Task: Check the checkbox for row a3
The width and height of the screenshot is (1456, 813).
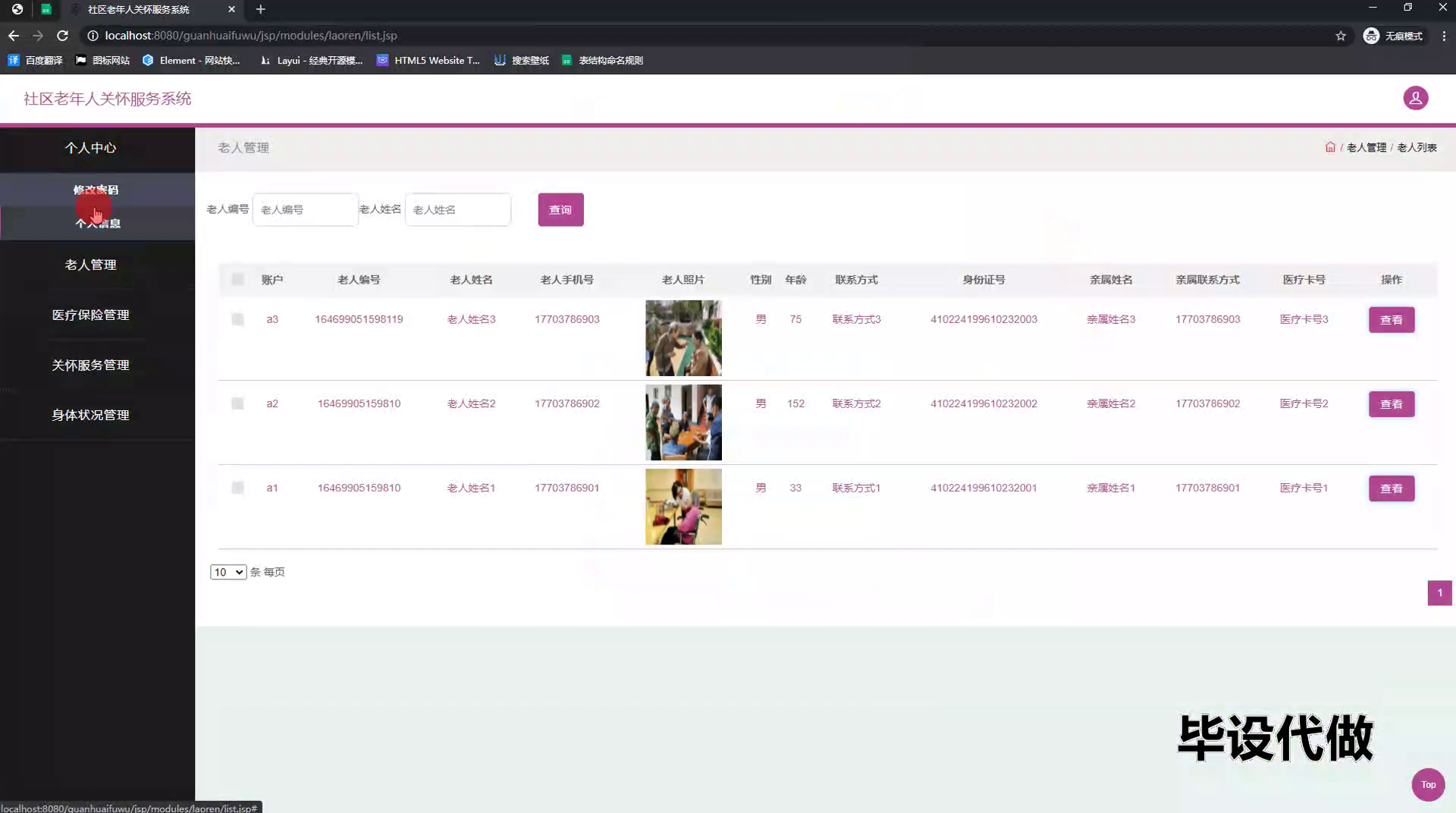Action: tap(238, 319)
